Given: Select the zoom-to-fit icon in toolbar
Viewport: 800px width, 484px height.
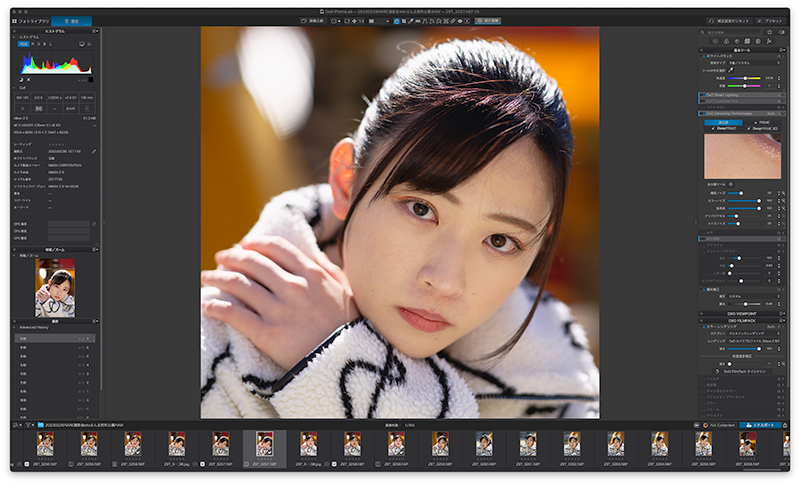Looking at the screenshot, I should pyautogui.click(x=347, y=21).
